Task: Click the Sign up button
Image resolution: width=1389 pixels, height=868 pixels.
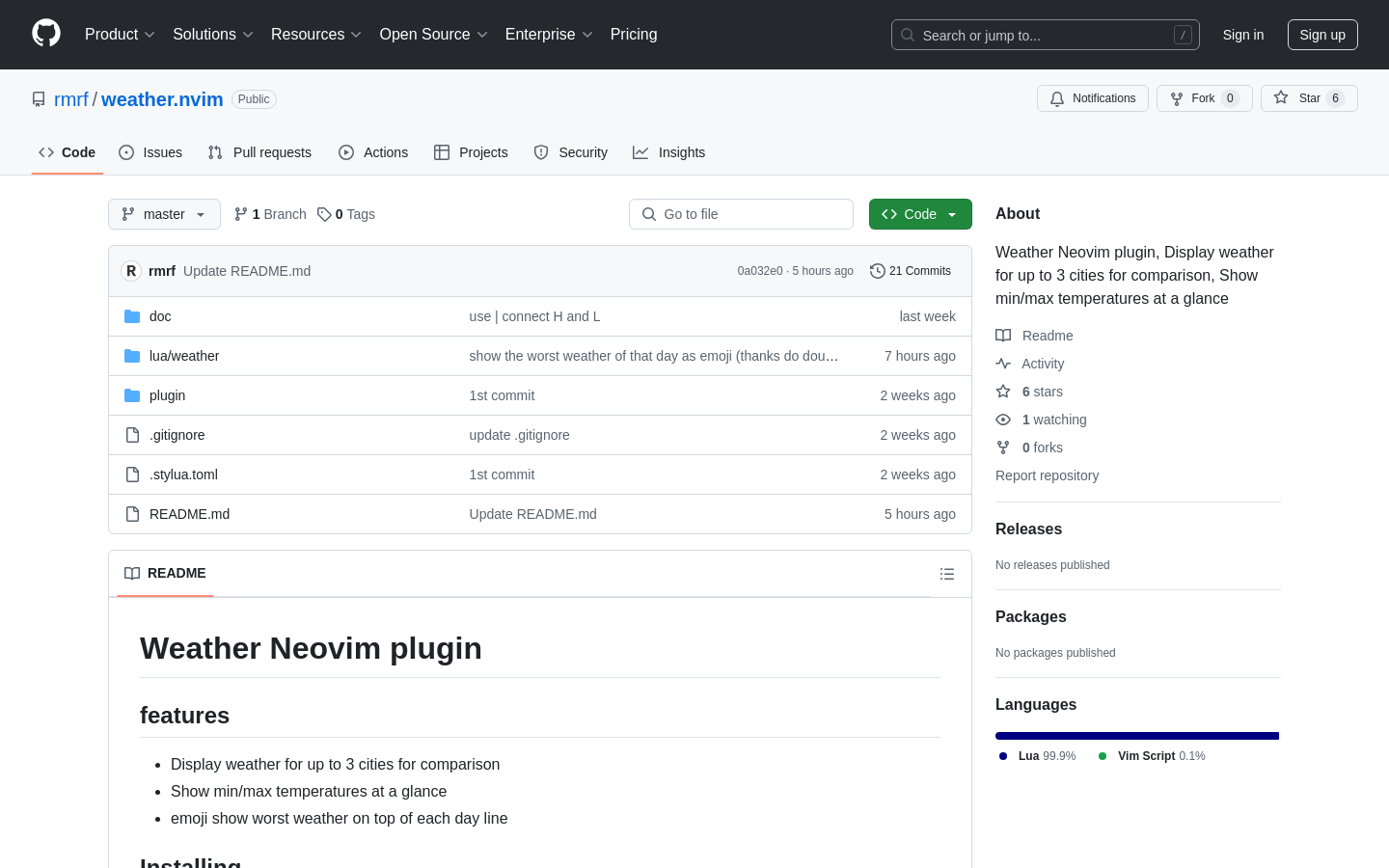Action: click(1322, 35)
